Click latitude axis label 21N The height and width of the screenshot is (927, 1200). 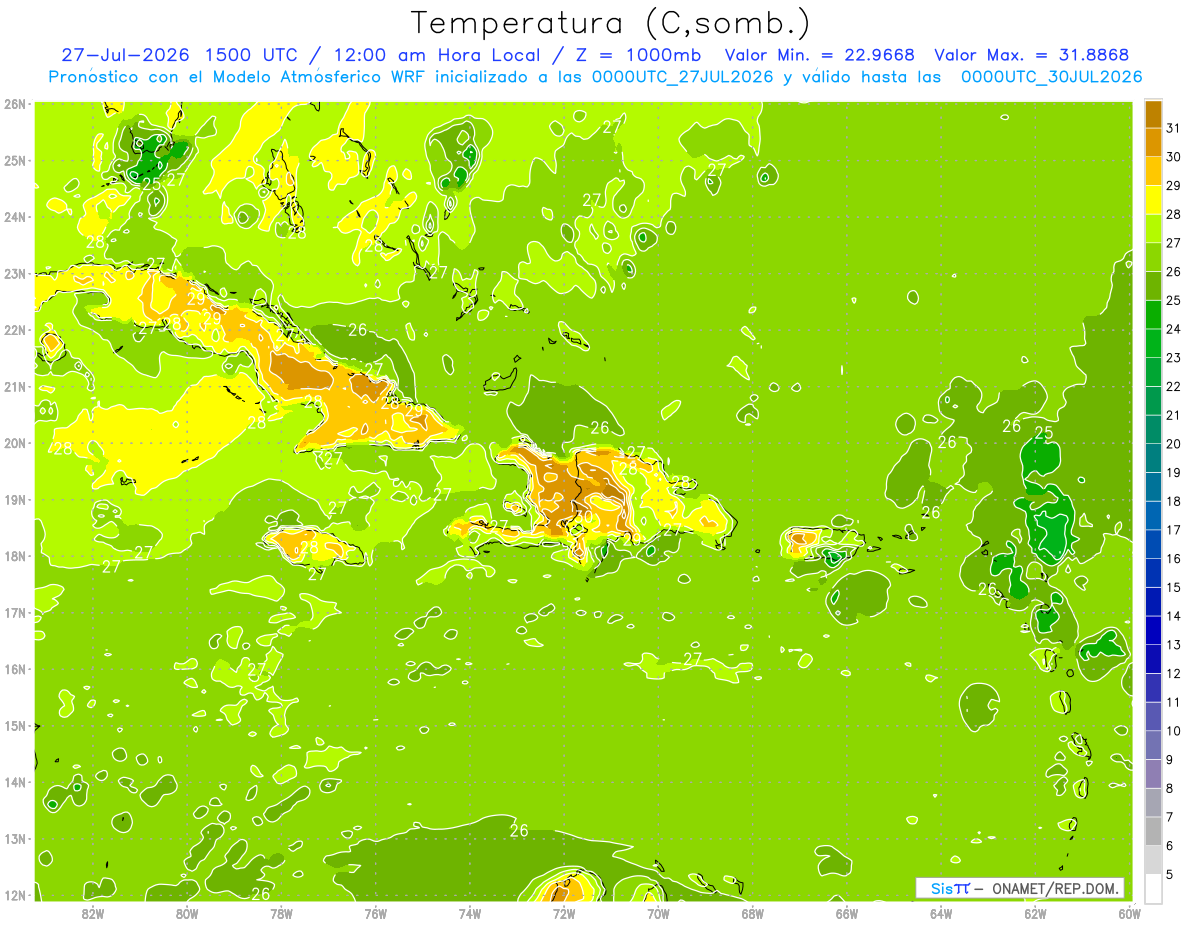[x=15, y=386]
